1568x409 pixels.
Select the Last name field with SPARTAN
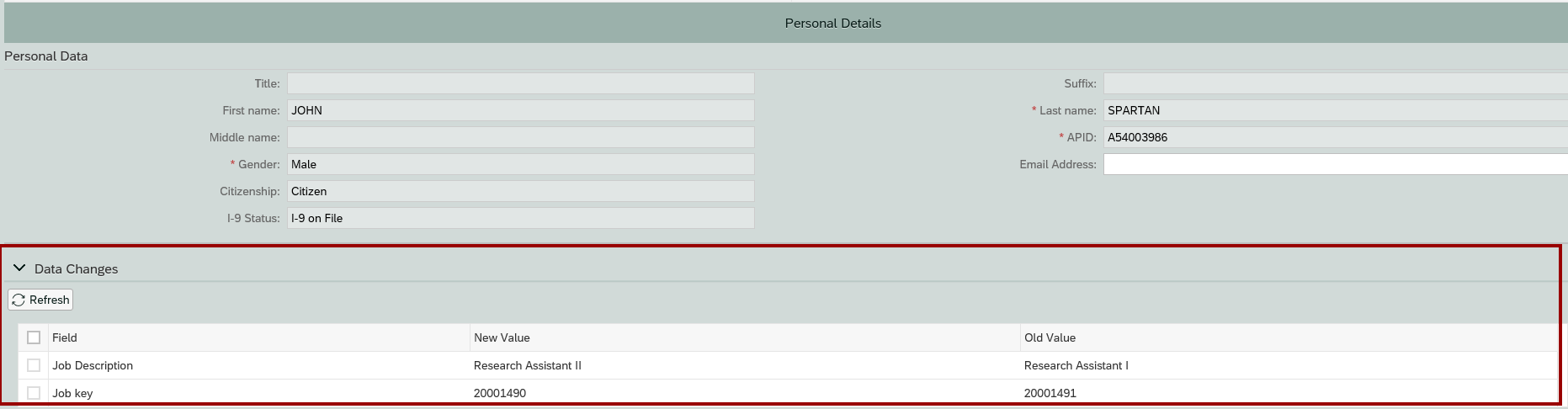[1334, 110]
